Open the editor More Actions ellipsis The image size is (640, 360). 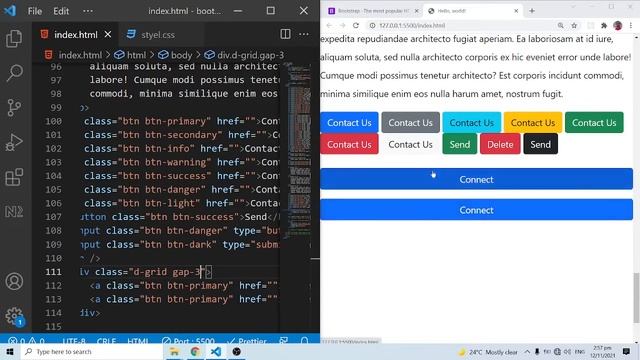304,34
